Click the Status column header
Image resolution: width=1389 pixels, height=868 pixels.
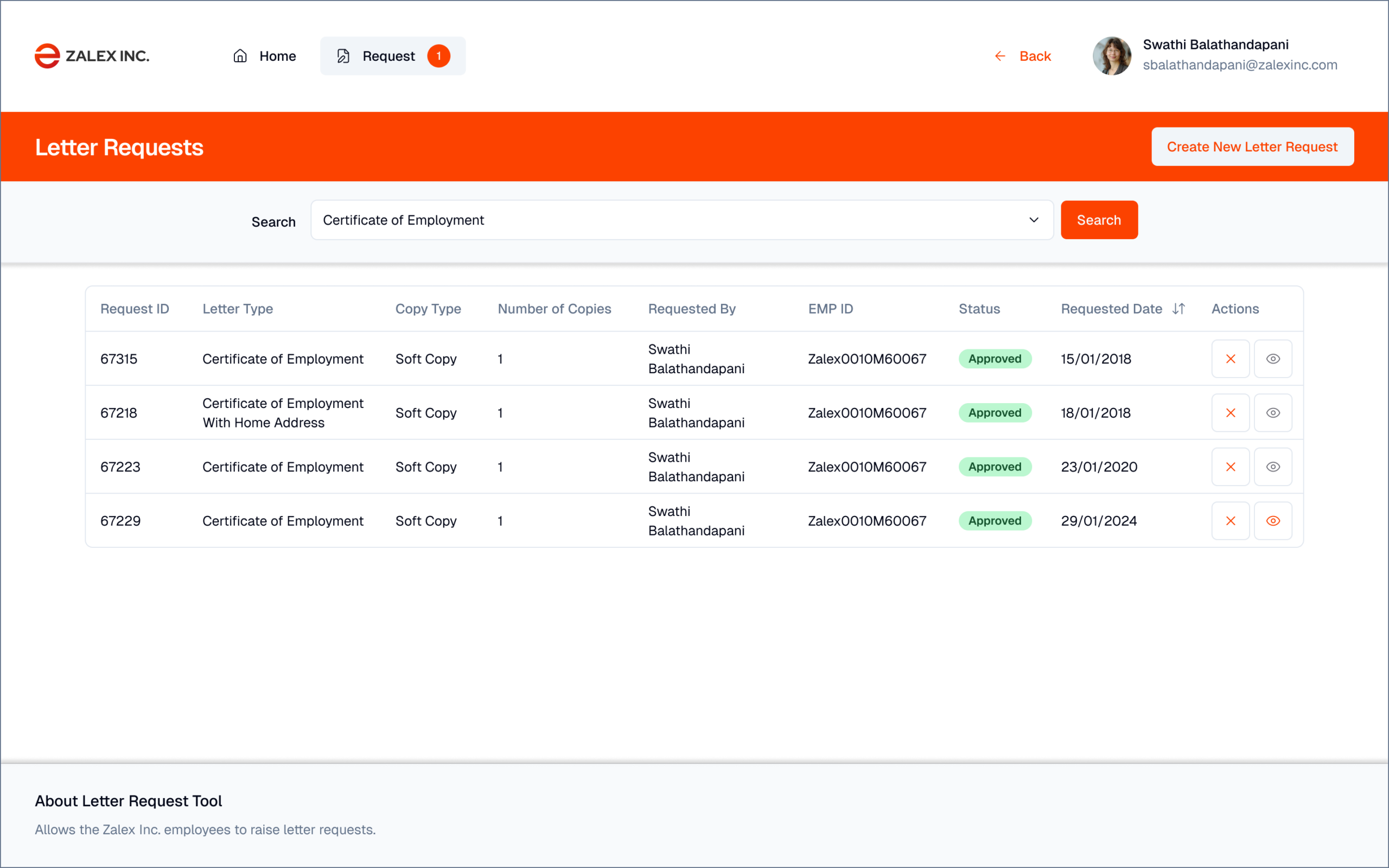(x=979, y=309)
